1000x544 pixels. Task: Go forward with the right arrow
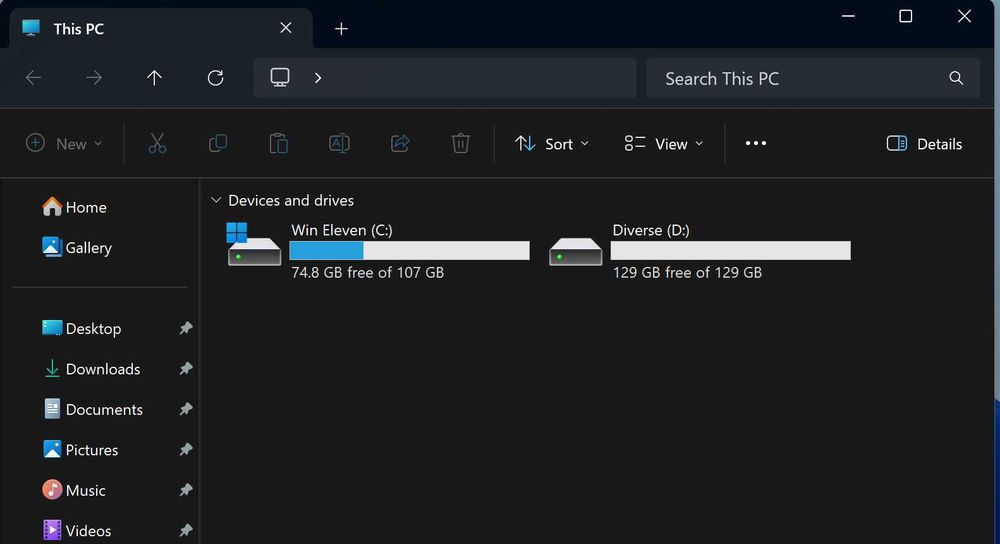pos(94,78)
